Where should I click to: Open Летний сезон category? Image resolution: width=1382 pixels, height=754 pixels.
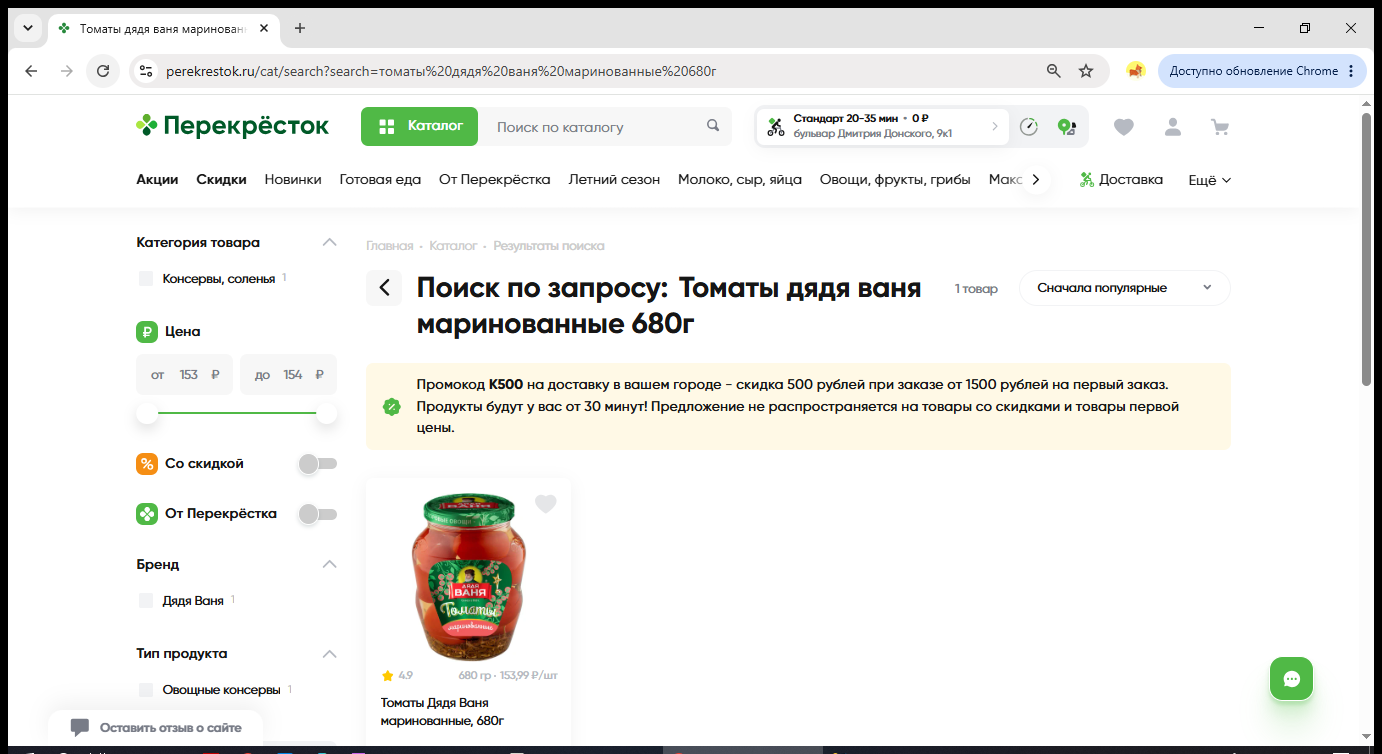click(614, 180)
